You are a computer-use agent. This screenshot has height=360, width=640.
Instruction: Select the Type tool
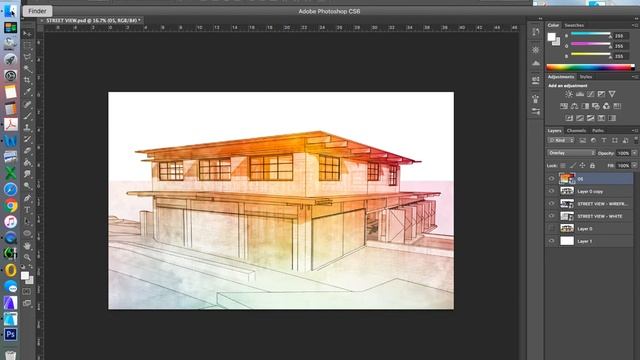tap(27, 210)
